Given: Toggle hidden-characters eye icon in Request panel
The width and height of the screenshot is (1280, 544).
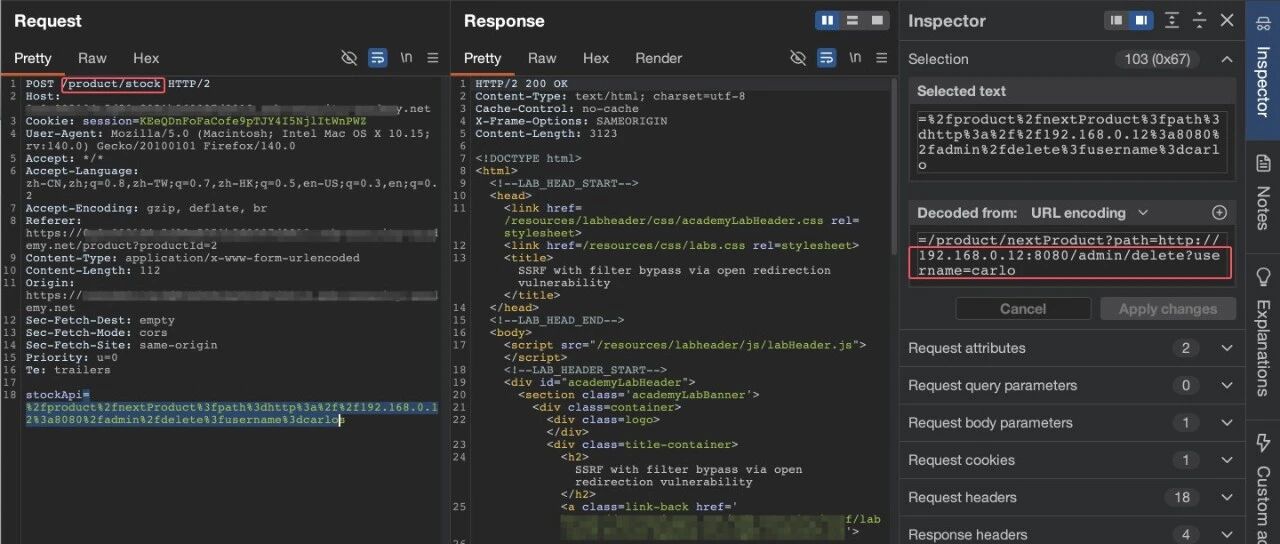Looking at the screenshot, I should (349, 58).
